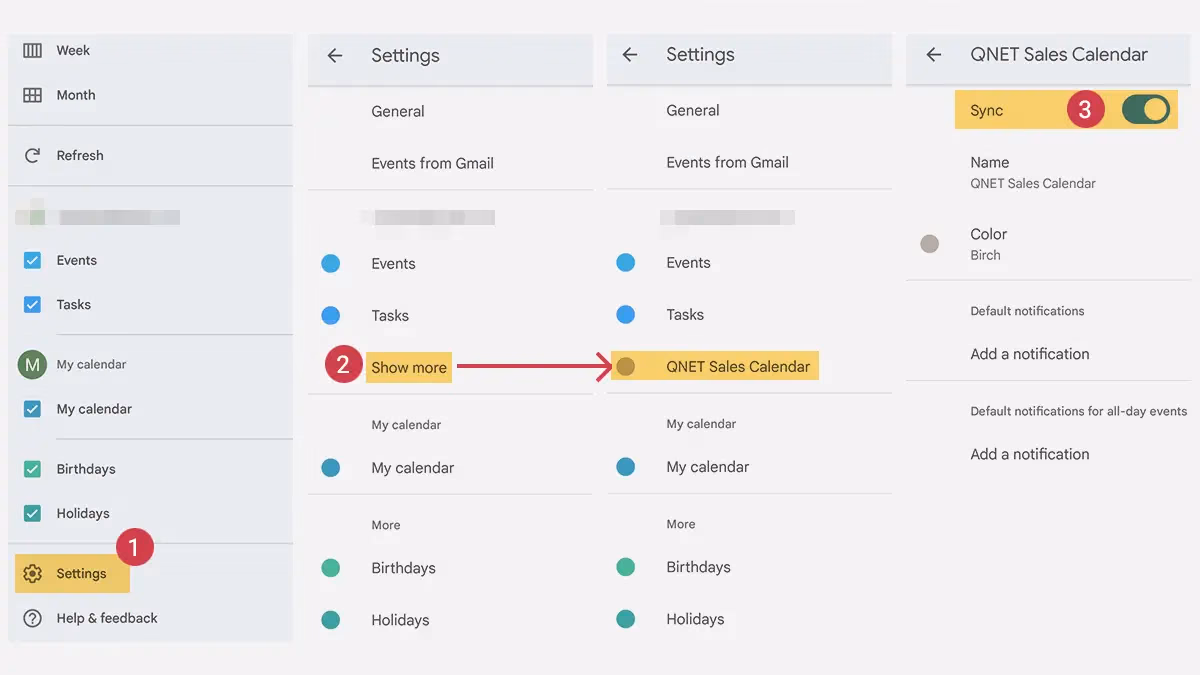Click My calendar account header in sidebar
The height and width of the screenshot is (675, 1200).
click(91, 365)
